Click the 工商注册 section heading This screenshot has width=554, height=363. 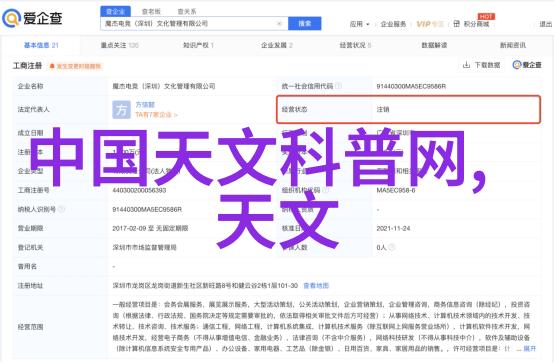28,66
